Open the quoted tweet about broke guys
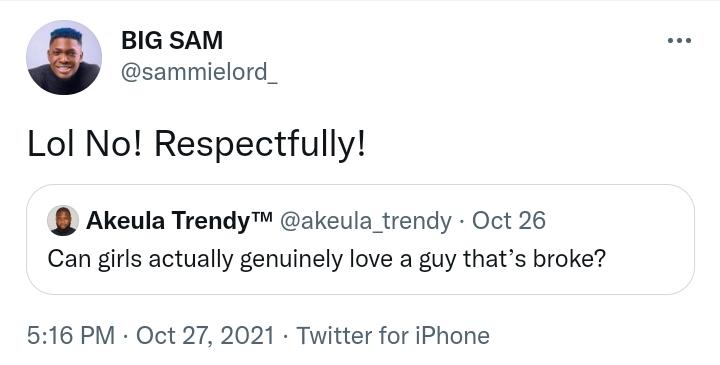 point(360,240)
